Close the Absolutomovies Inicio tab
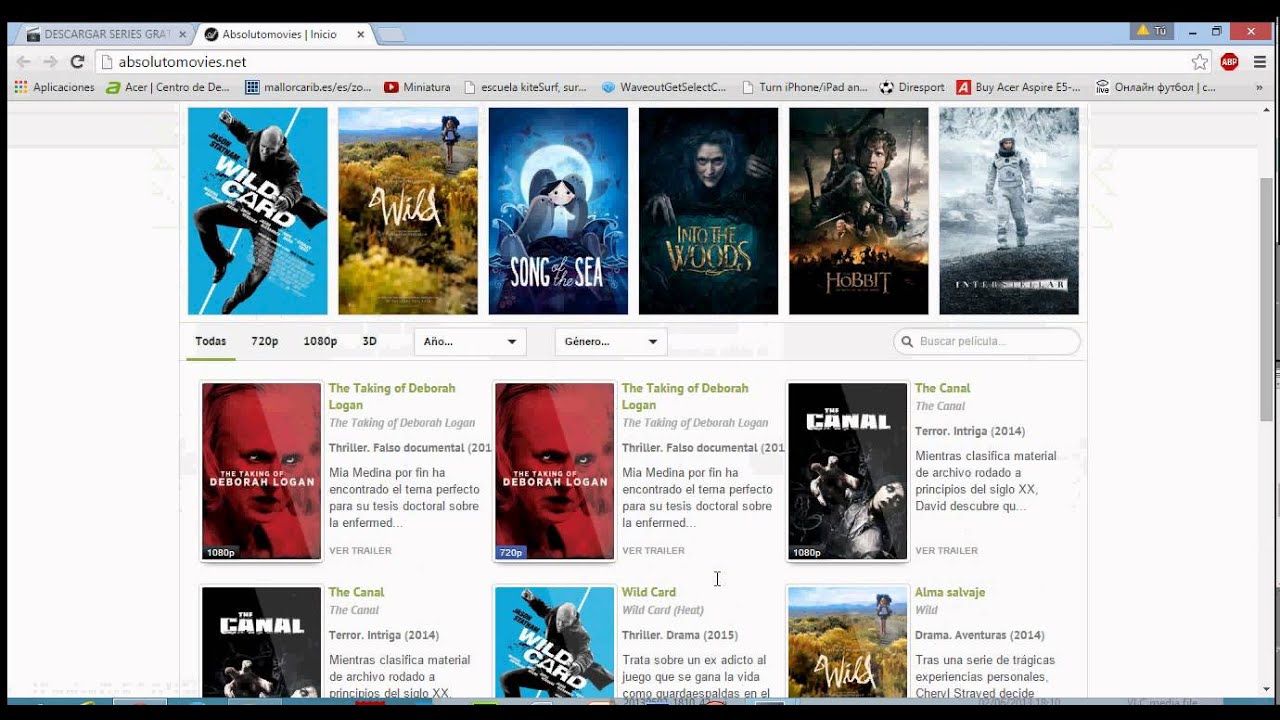Screen dimensions: 1280x720 [x=360, y=34]
